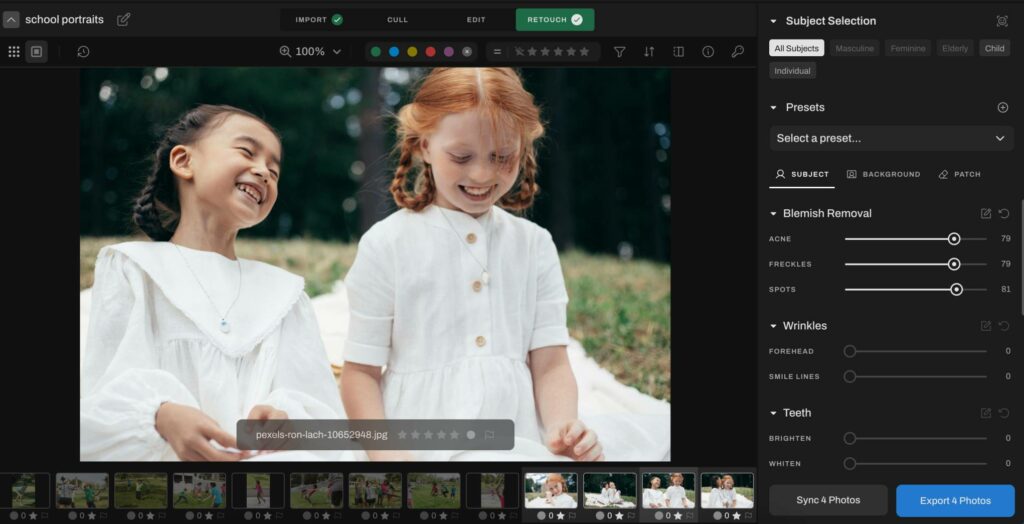Go to Cull stage

point(397,20)
